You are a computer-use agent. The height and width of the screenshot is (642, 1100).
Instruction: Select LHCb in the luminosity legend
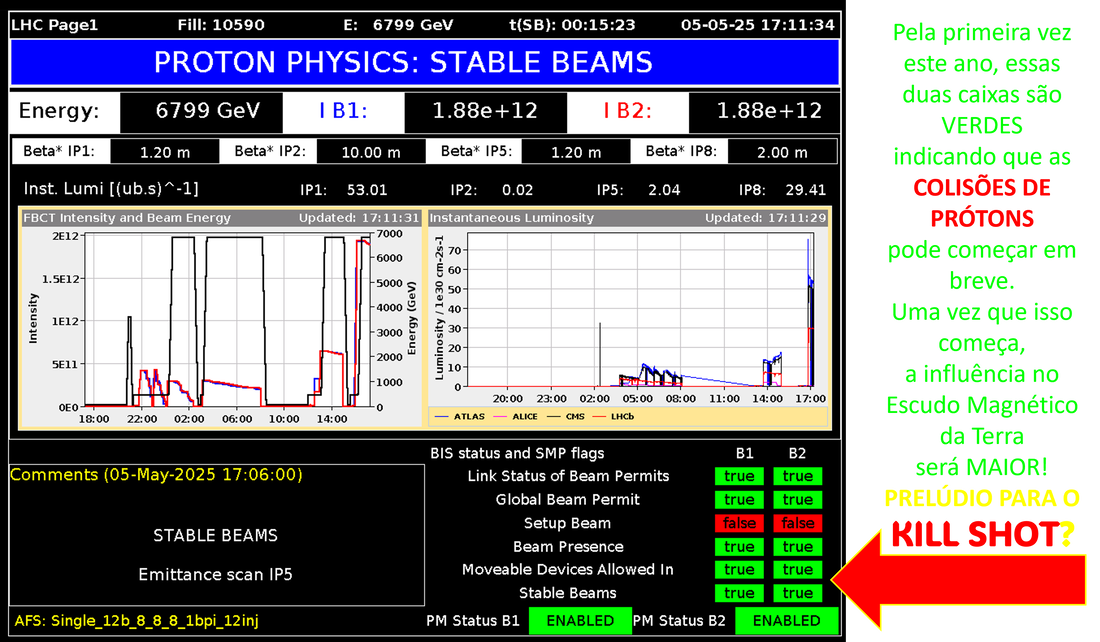tap(614, 417)
